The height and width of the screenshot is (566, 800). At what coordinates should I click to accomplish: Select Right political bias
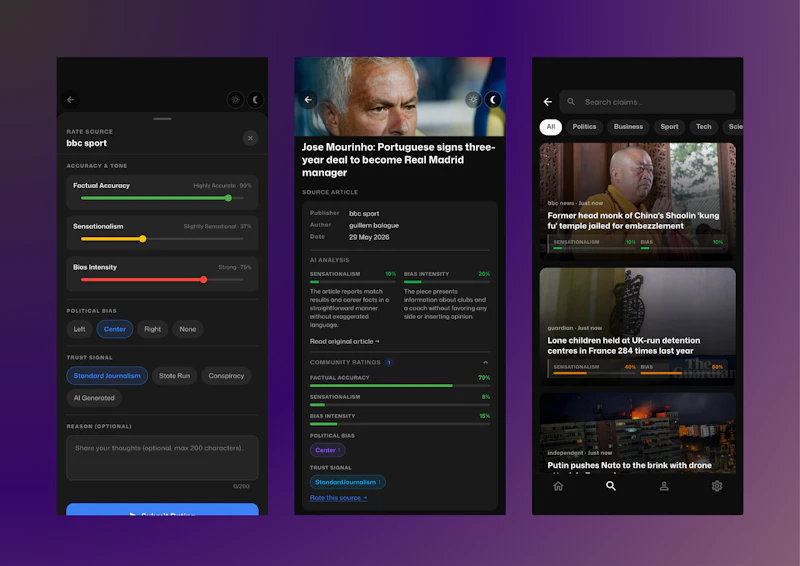point(152,329)
